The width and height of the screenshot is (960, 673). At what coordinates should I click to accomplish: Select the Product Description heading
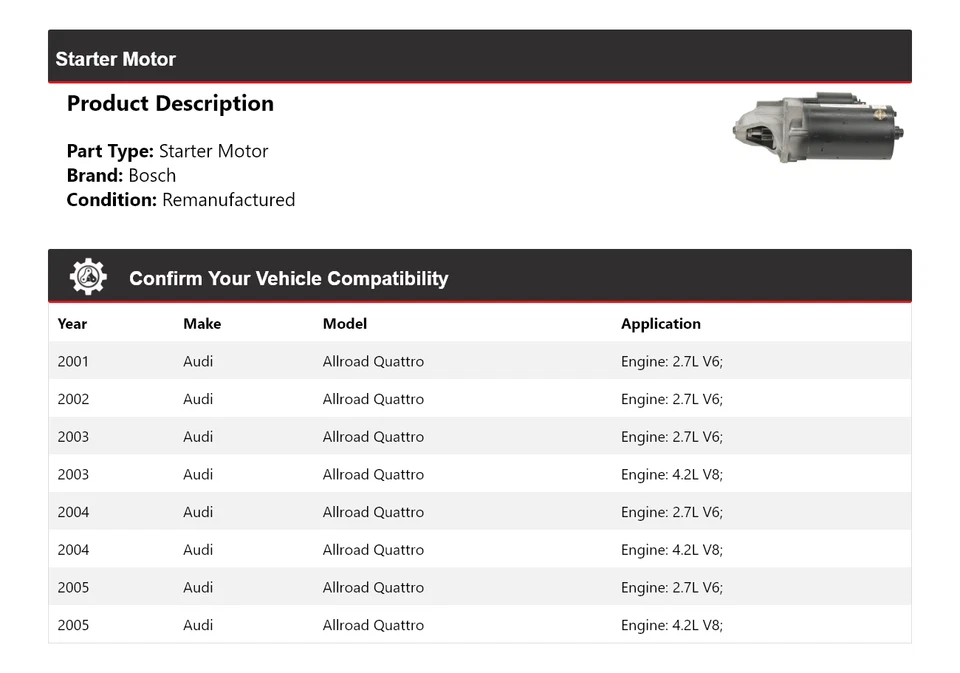coord(170,104)
